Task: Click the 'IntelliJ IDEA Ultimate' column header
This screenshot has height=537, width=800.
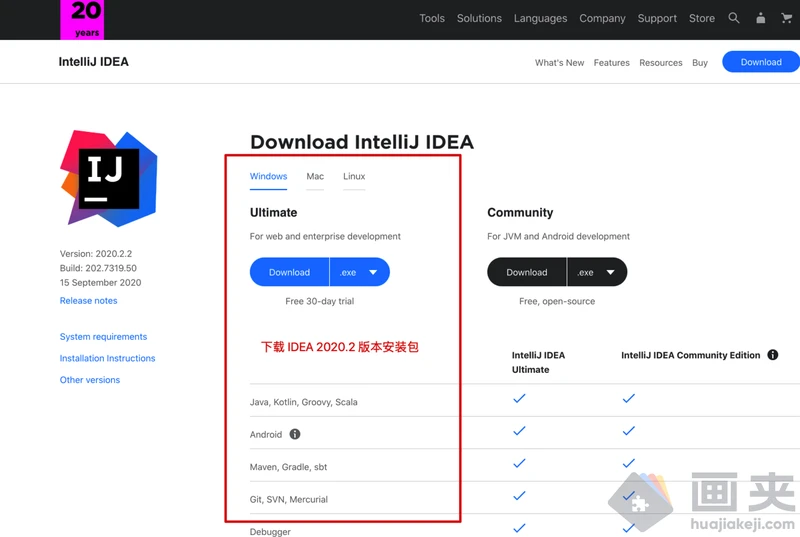Action: pyautogui.click(x=538, y=362)
